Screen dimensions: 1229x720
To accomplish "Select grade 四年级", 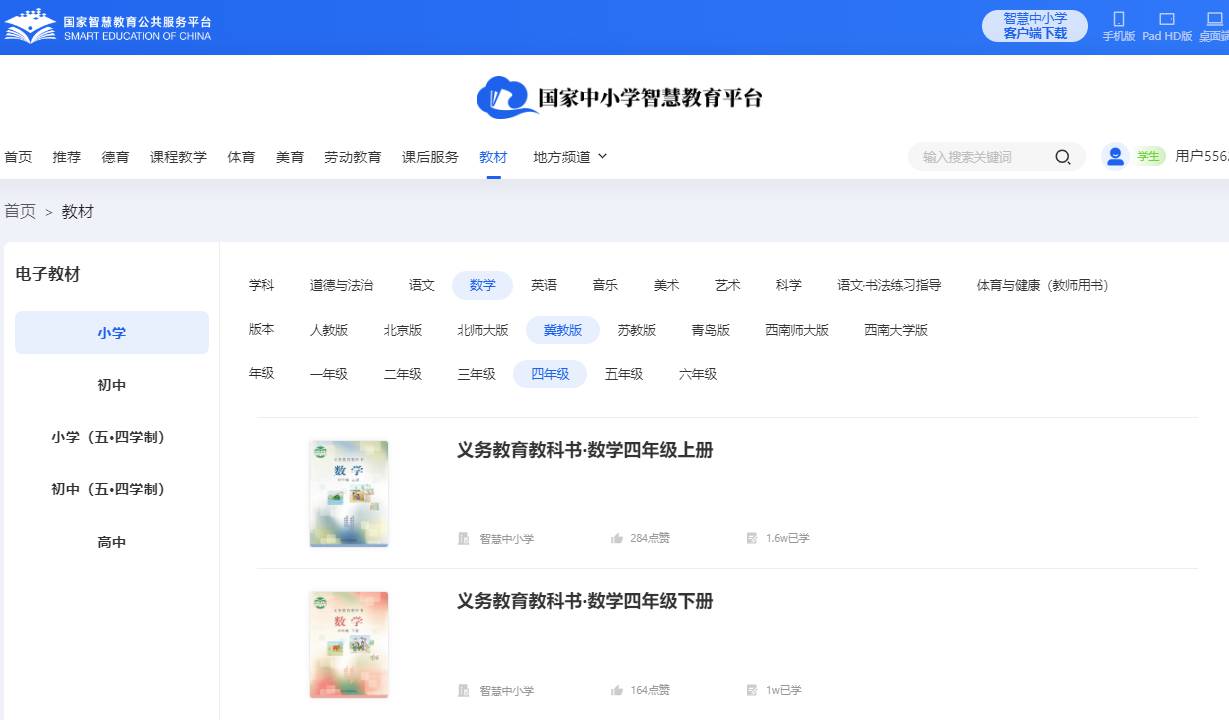I will pyautogui.click(x=550, y=374).
